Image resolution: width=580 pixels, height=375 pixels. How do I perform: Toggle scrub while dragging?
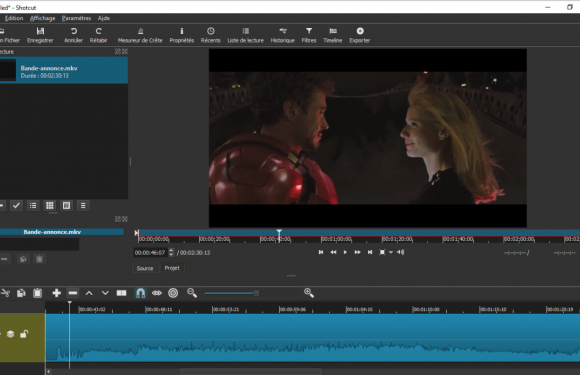[x=157, y=293]
